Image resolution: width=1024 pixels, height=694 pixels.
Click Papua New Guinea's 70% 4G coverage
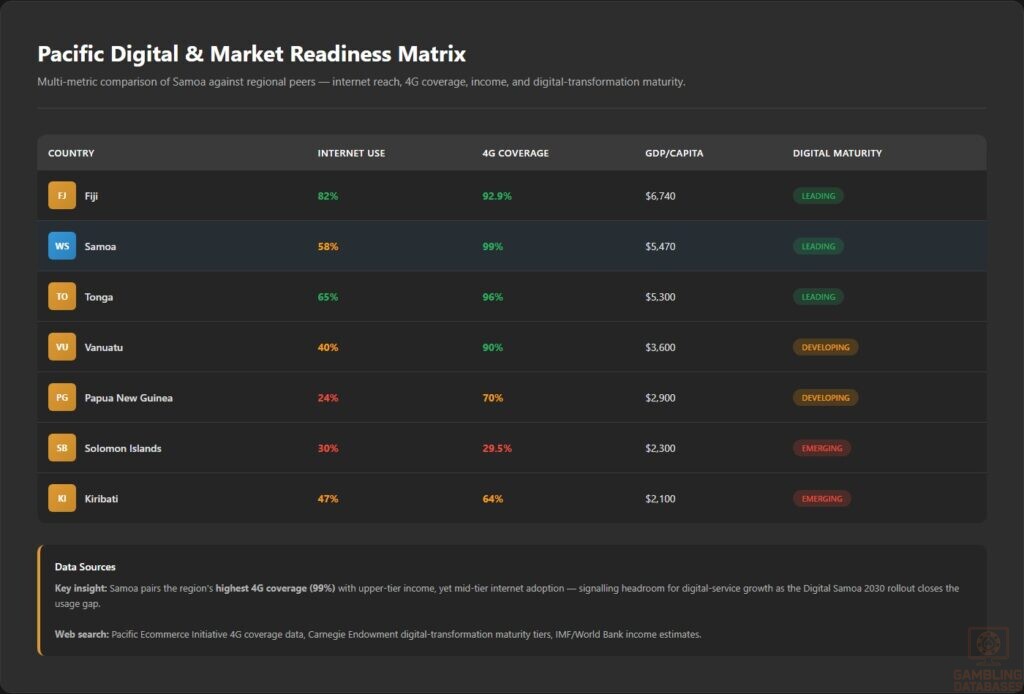[492, 398]
